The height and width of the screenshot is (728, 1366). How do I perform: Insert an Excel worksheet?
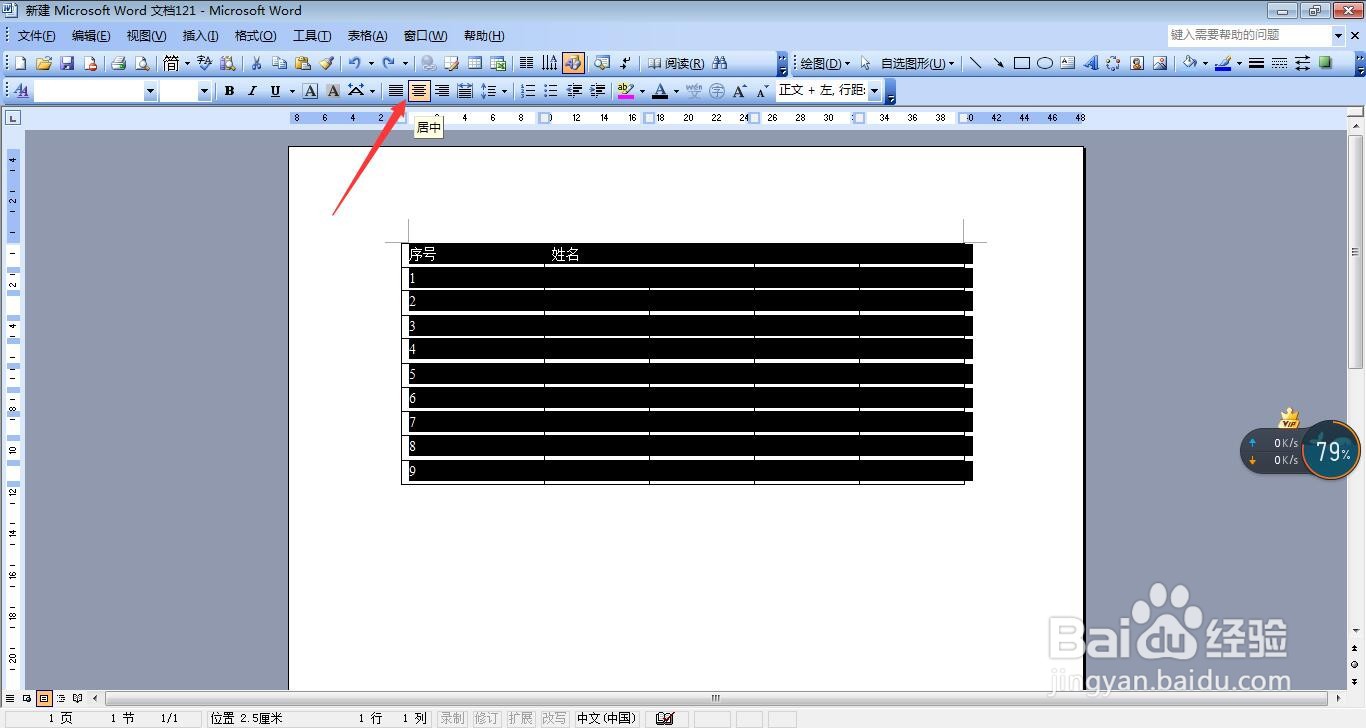498,63
